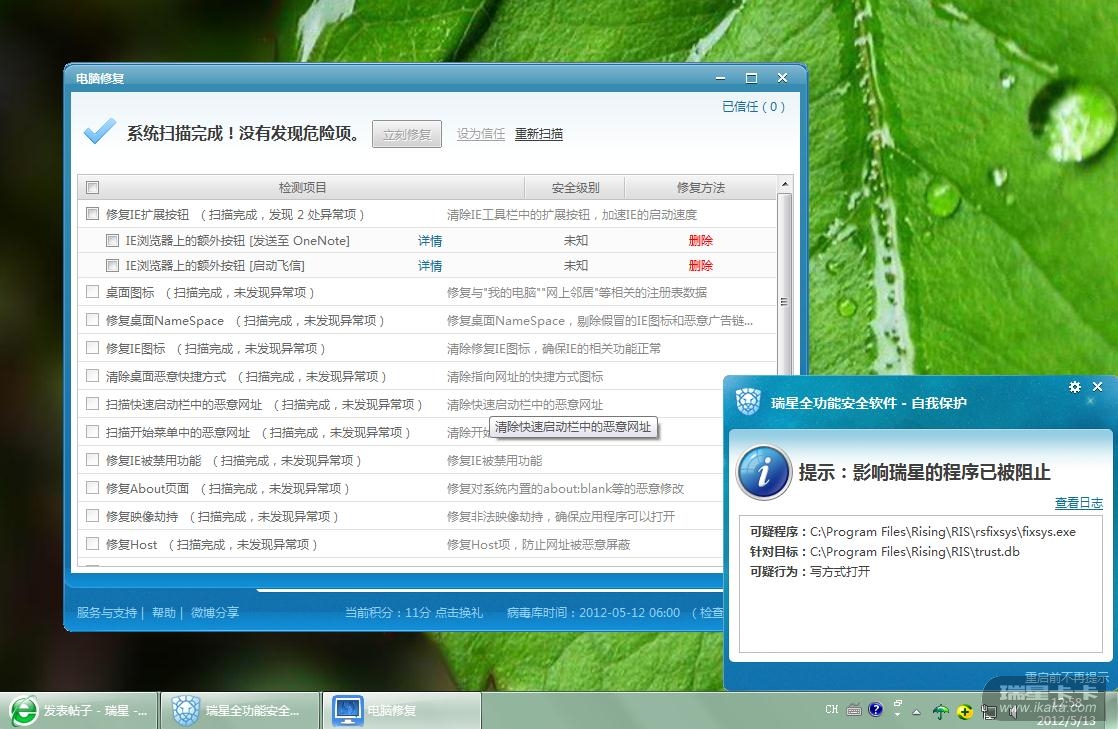Switch to 电脑修复 taskbar window

click(402, 710)
